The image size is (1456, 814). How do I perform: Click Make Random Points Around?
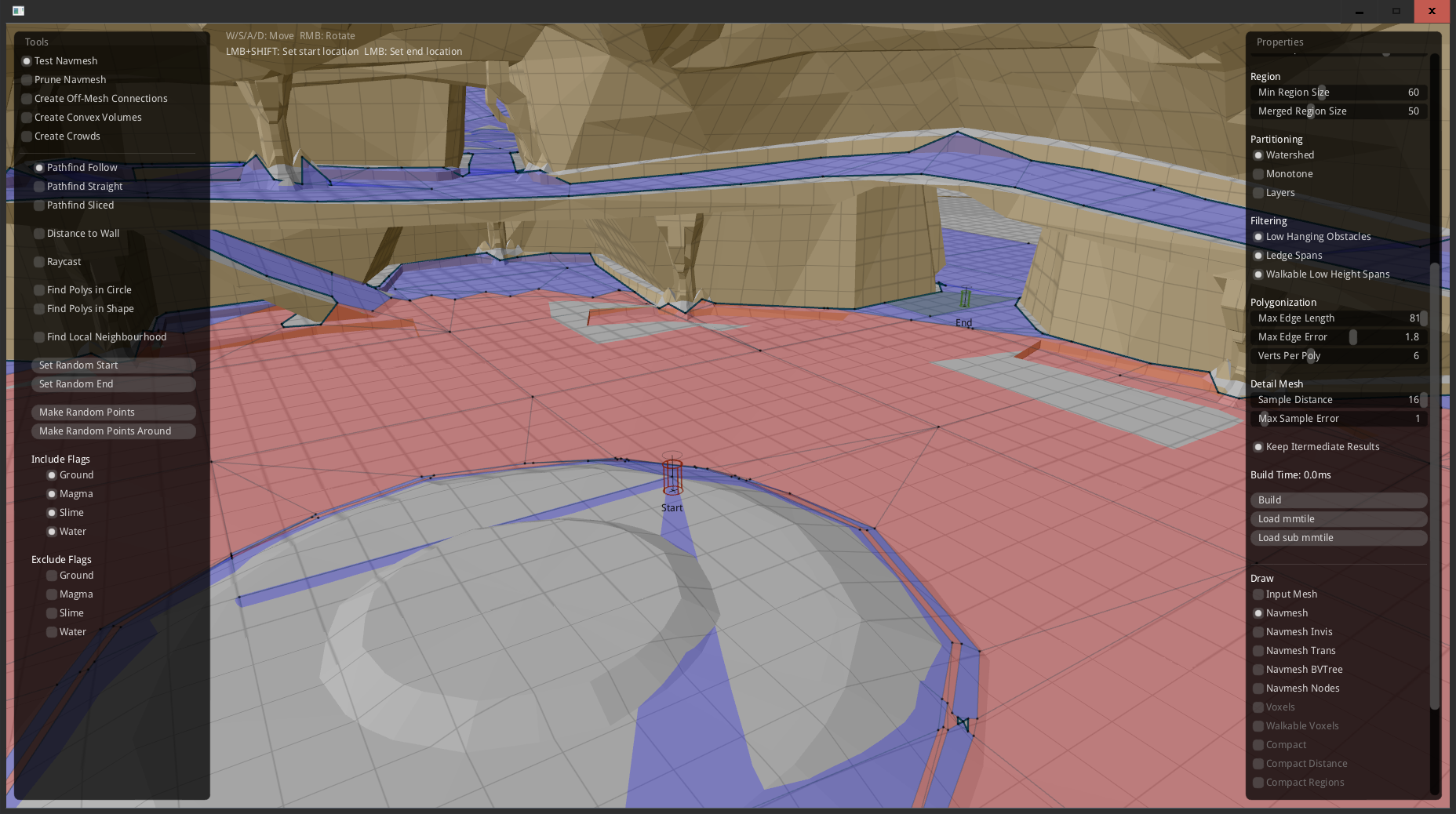tap(113, 431)
